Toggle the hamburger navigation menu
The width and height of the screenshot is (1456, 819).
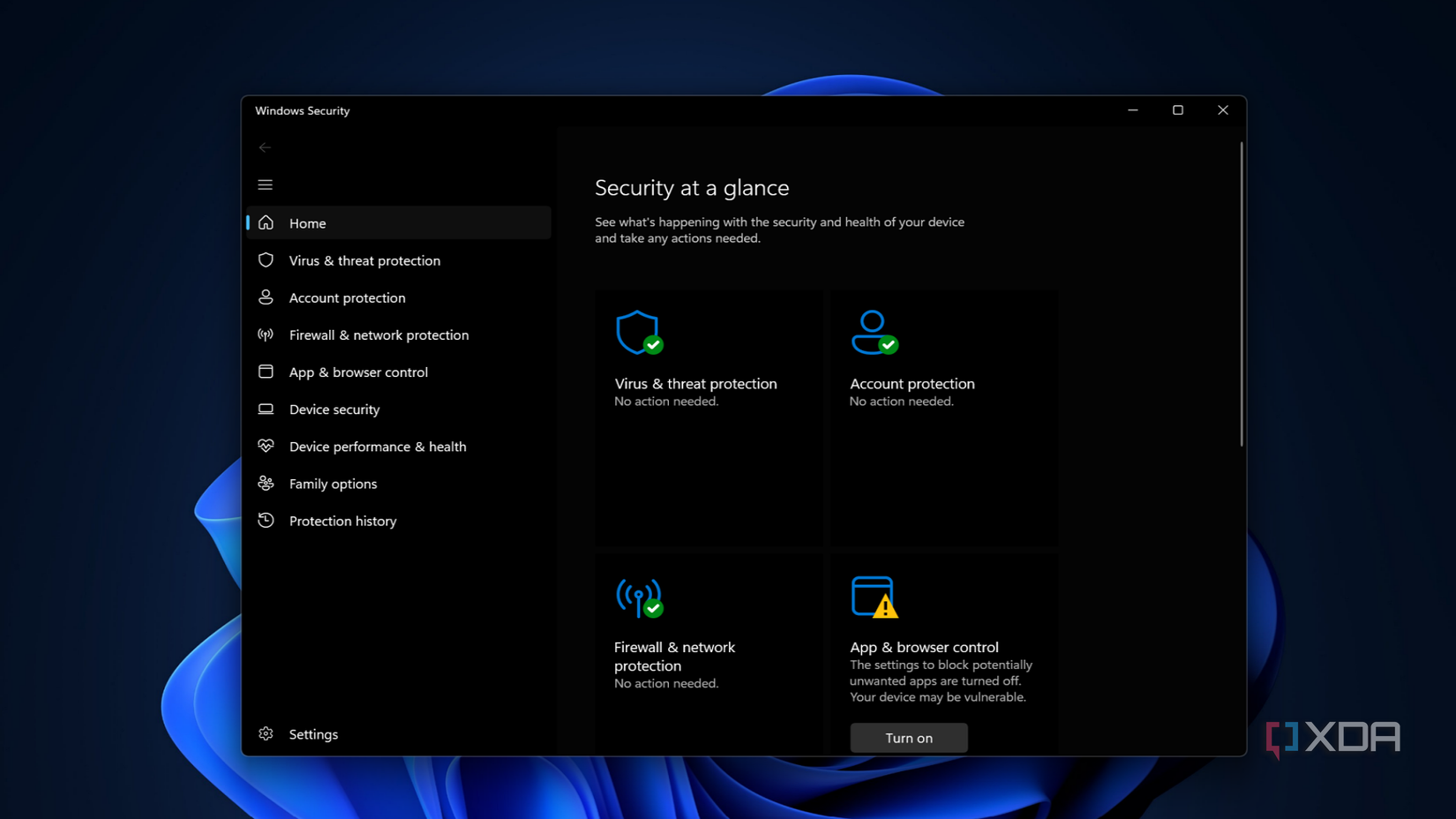[x=265, y=184]
